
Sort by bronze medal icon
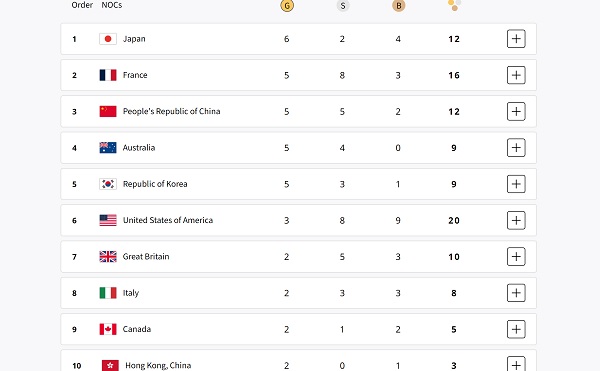pyautogui.click(x=398, y=5)
